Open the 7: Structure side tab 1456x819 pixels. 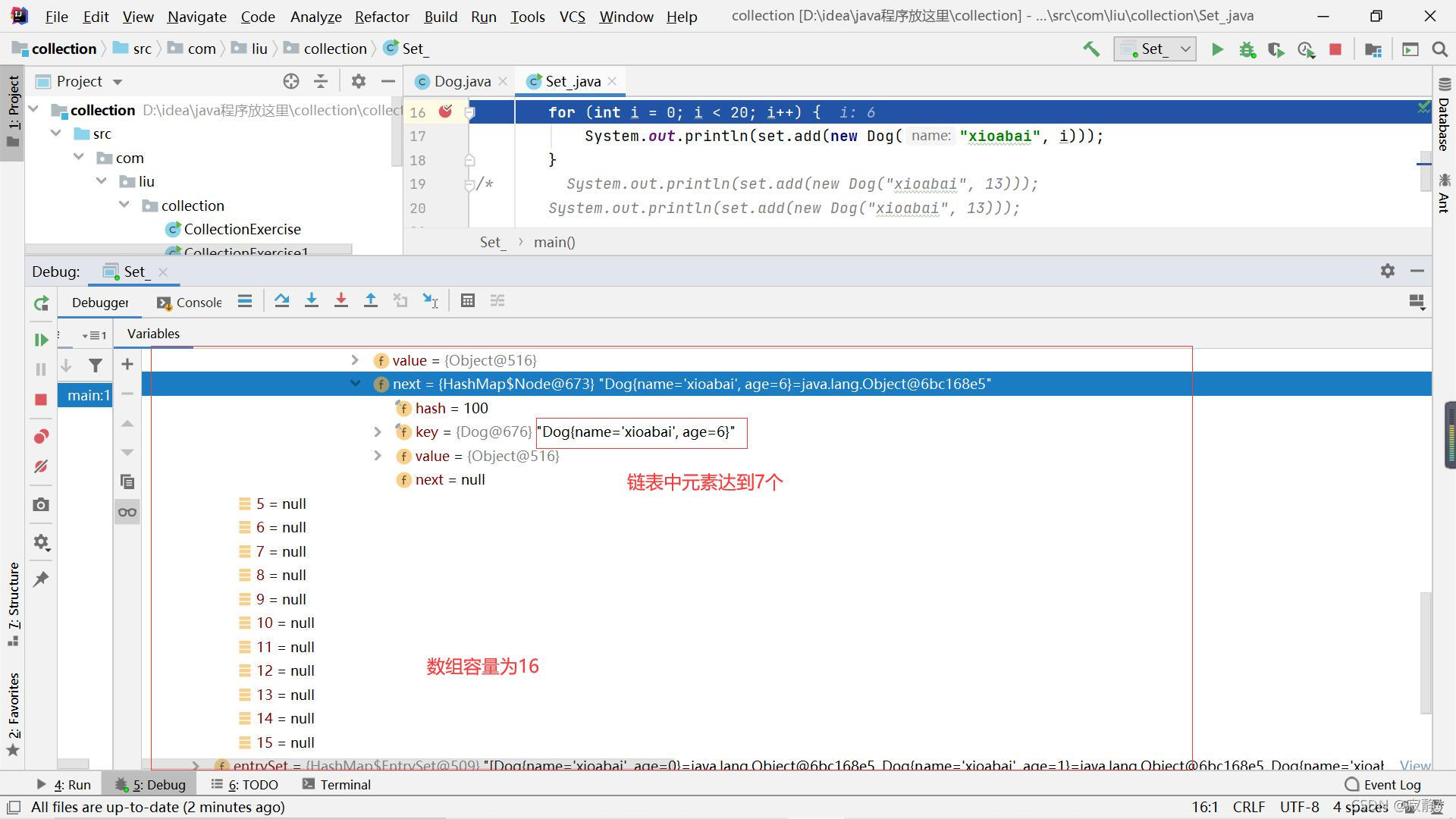pos(13,604)
